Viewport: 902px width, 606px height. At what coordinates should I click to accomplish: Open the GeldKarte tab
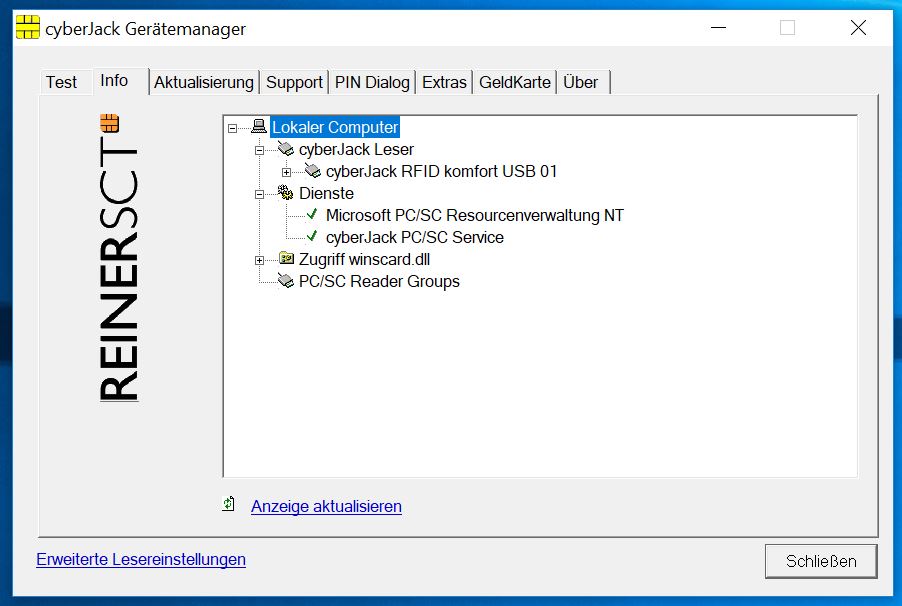515,82
